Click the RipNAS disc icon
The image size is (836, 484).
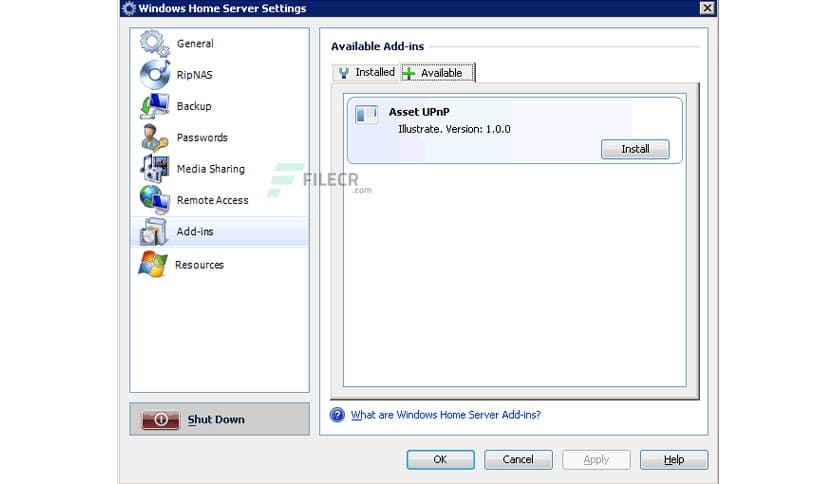(x=155, y=75)
